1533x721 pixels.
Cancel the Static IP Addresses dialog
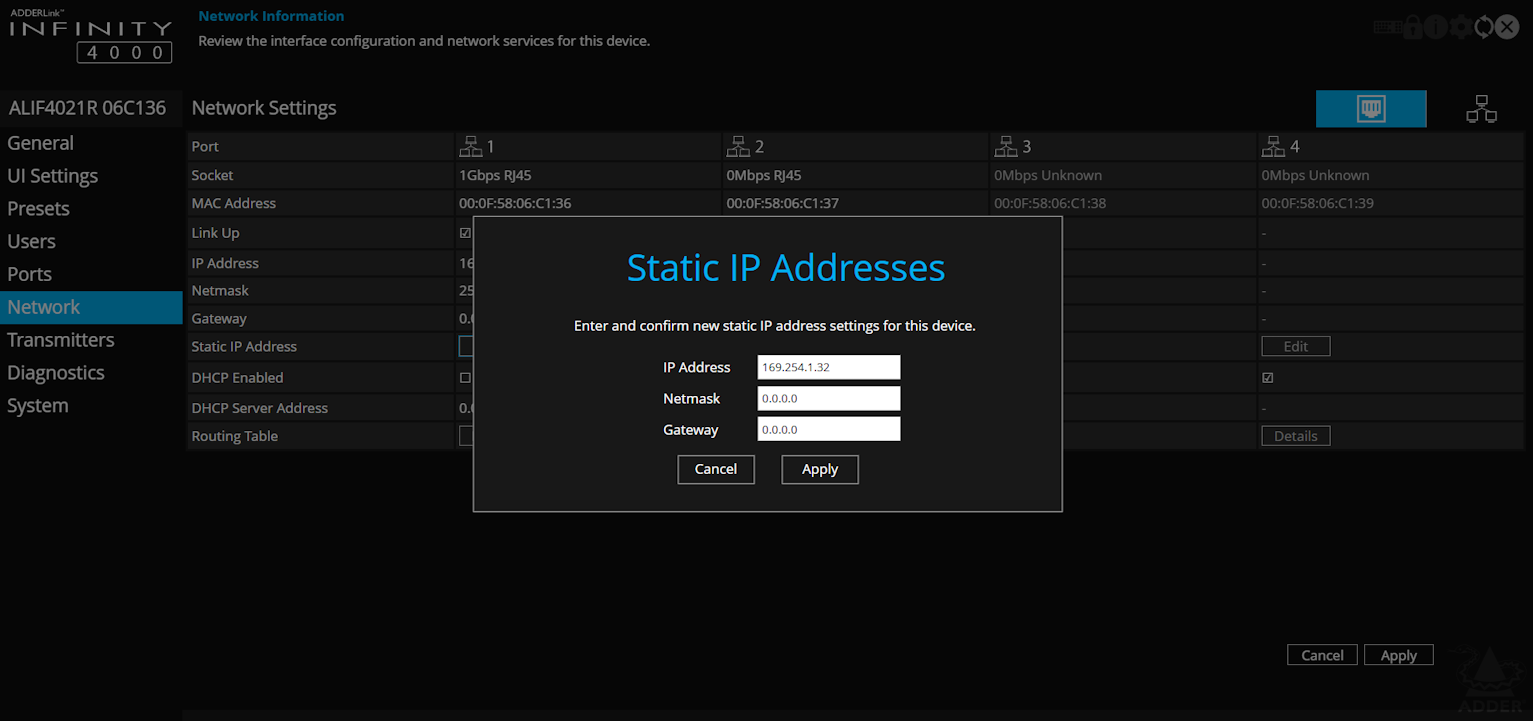[716, 469]
